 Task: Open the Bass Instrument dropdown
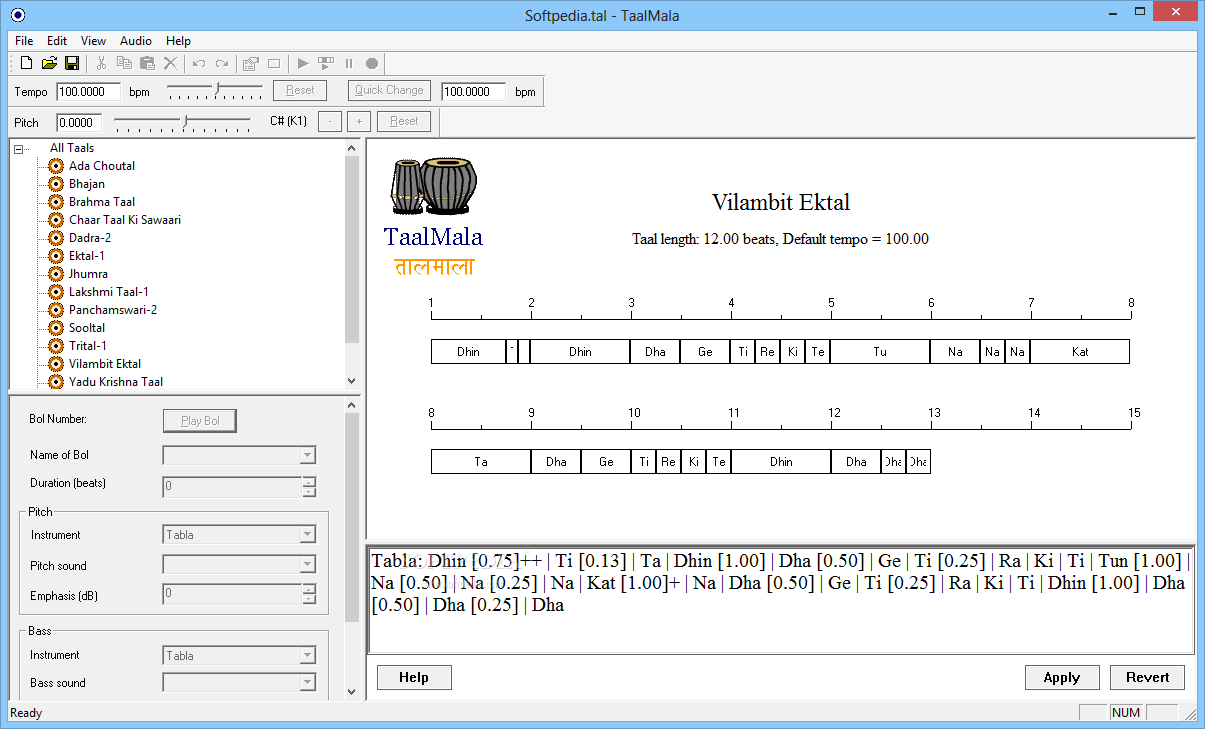click(x=307, y=656)
